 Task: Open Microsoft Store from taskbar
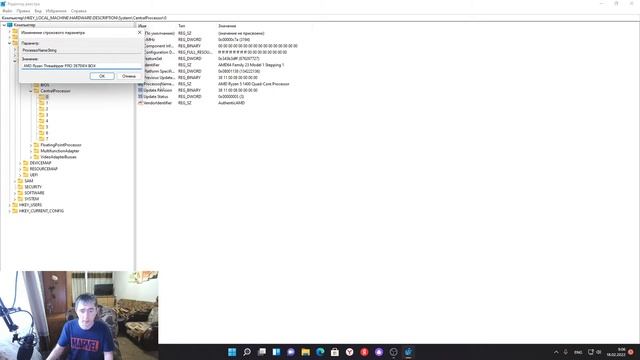pyautogui.click(x=335, y=352)
